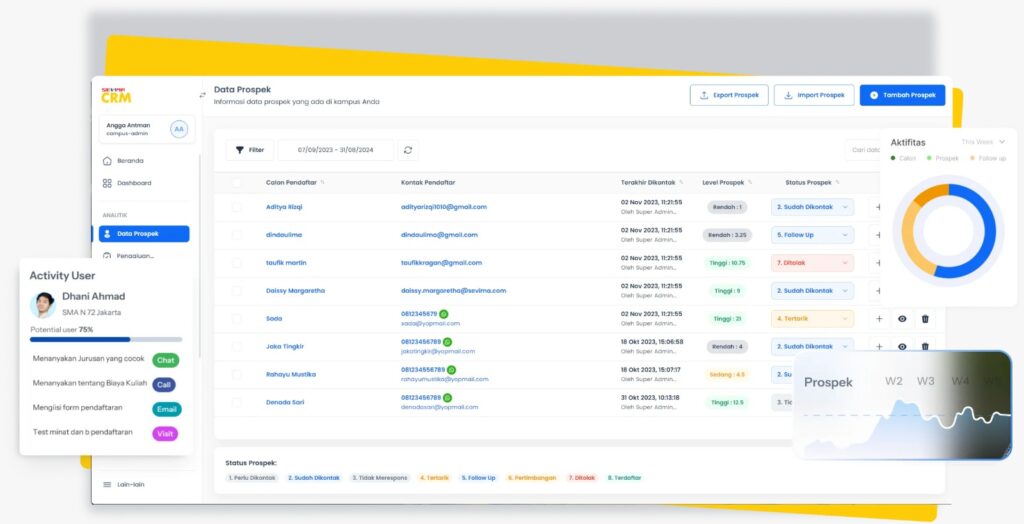
Task: Expand the '5. Follow Up' status dropdown
Action: pos(812,235)
